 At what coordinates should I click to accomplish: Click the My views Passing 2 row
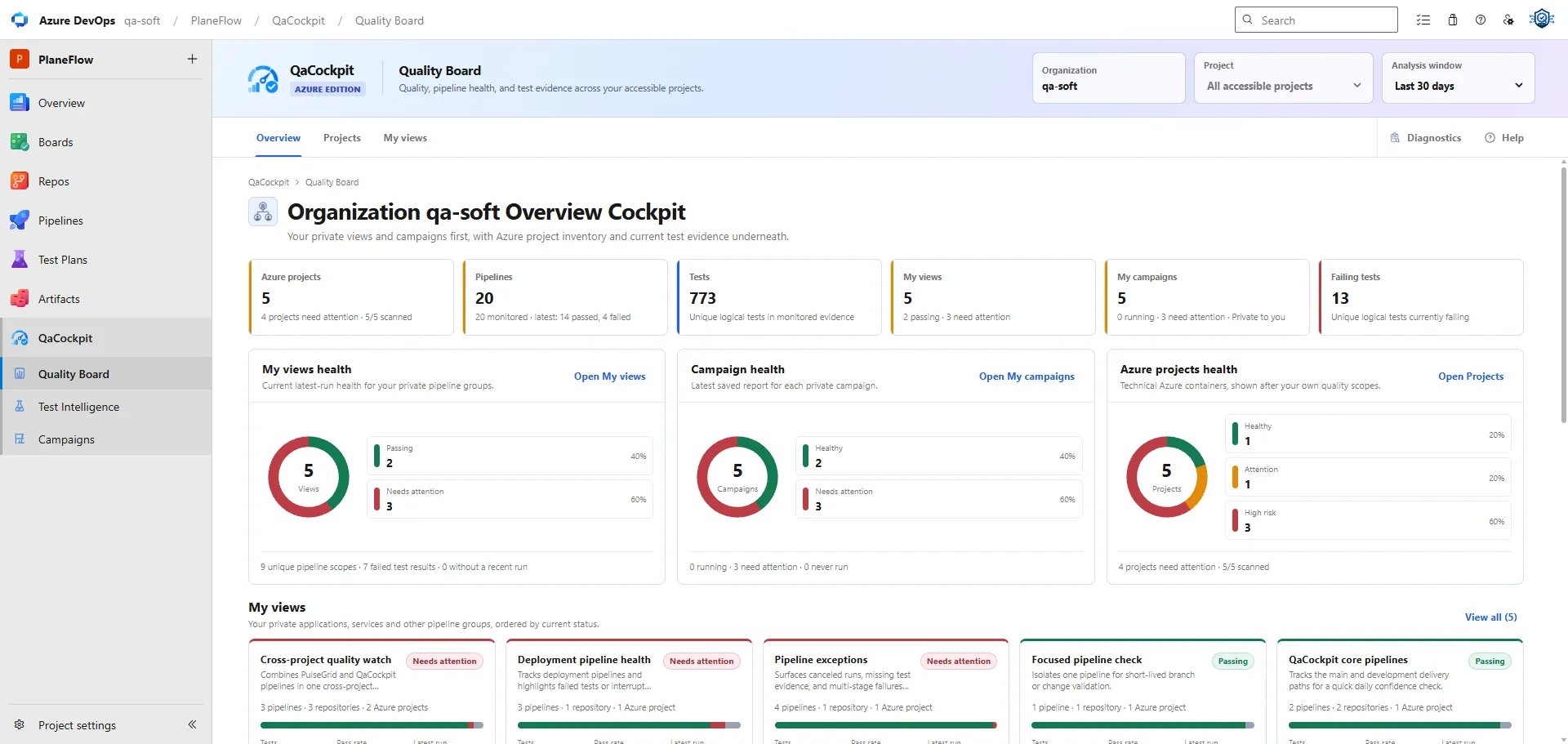click(x=510, y=456)
